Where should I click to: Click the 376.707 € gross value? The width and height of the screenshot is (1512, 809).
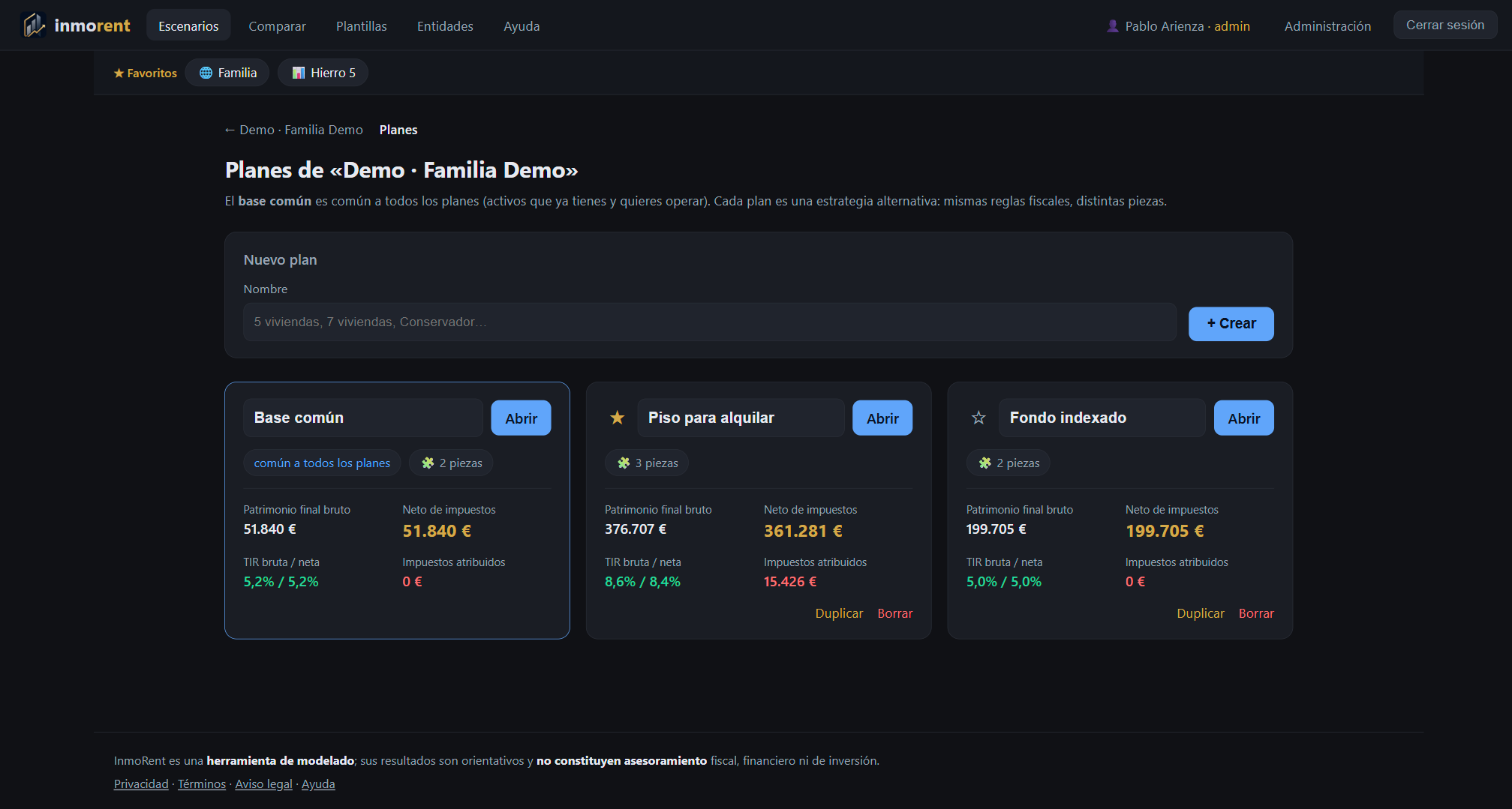pyautogui.click(x=636, y=529)
